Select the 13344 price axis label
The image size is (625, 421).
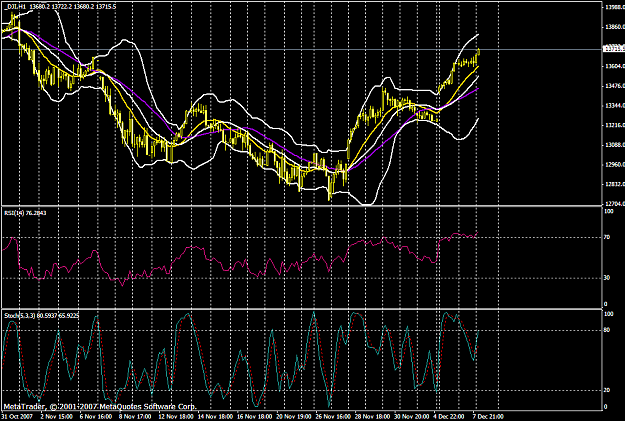tap(615, 106)
